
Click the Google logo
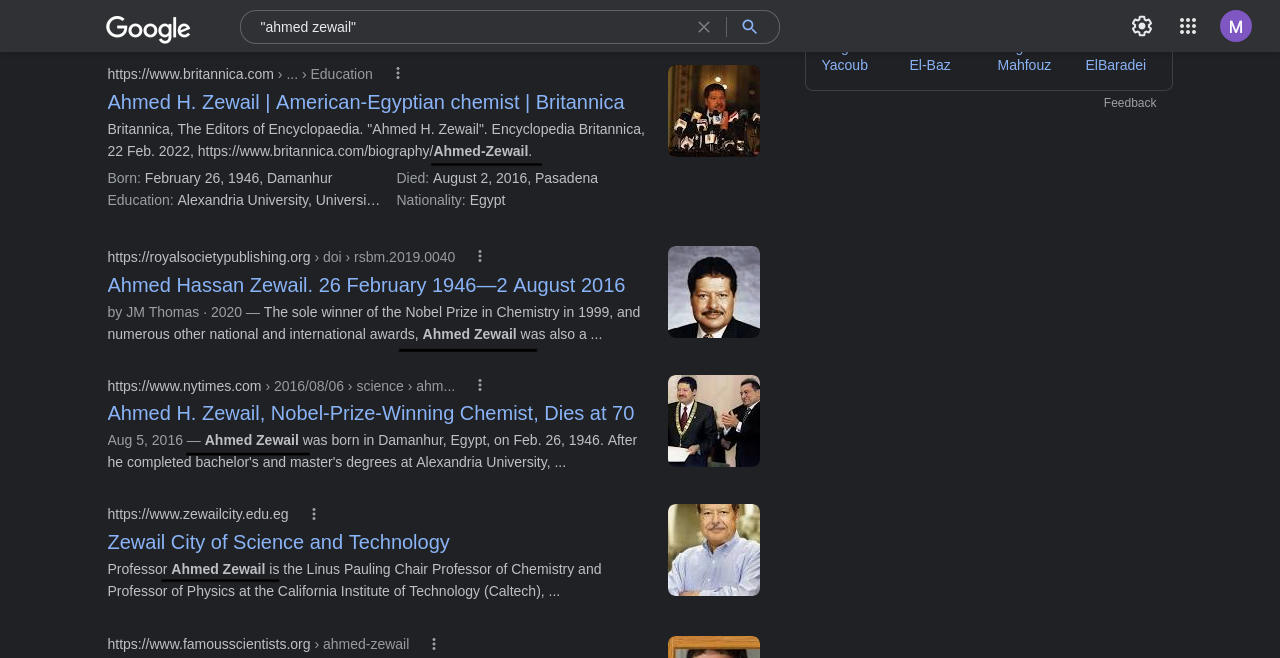pyautogui.click(x=148, y=29)
